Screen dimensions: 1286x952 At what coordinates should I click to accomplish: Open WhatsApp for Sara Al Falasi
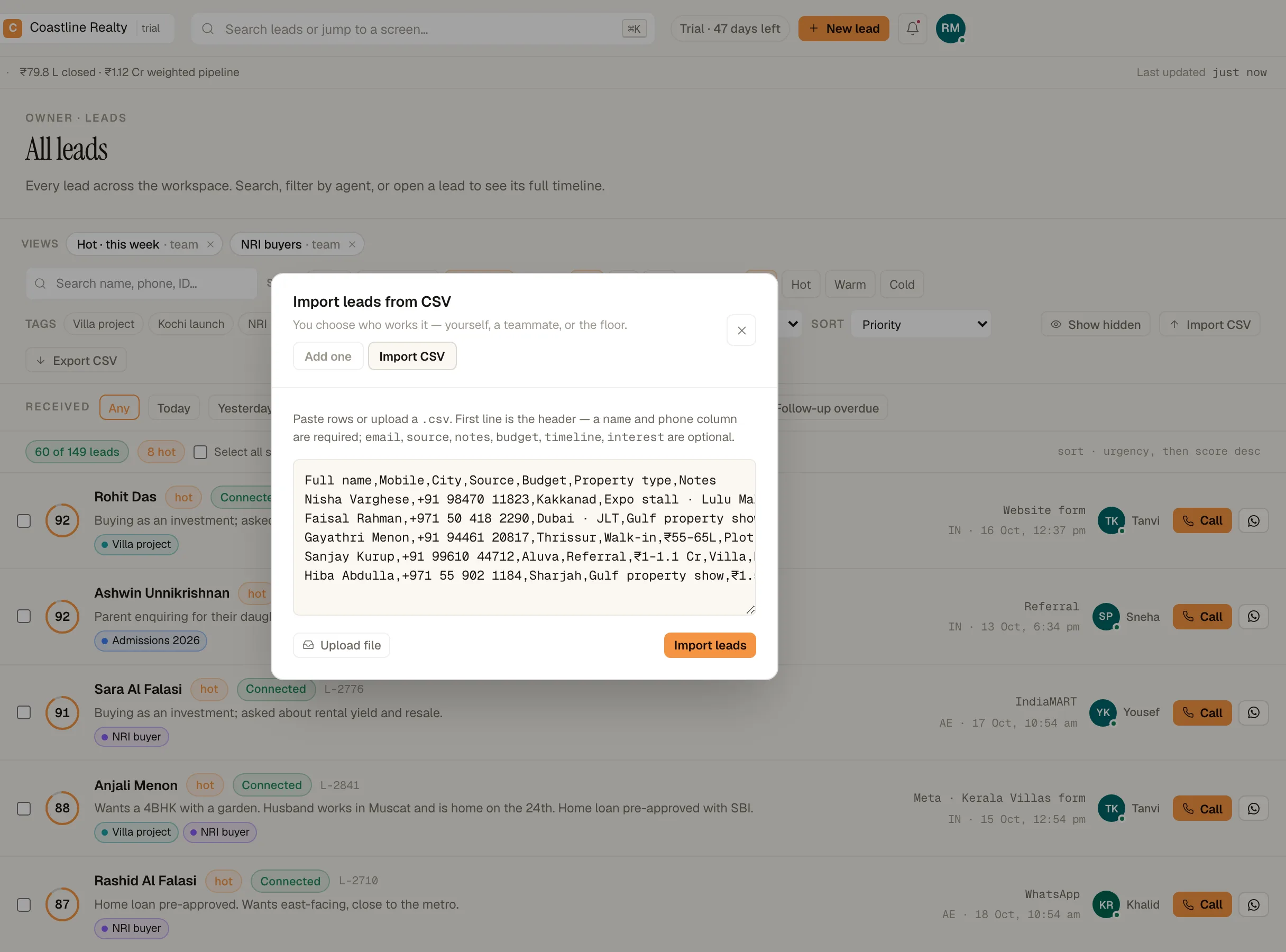[x=1254, y=713]
